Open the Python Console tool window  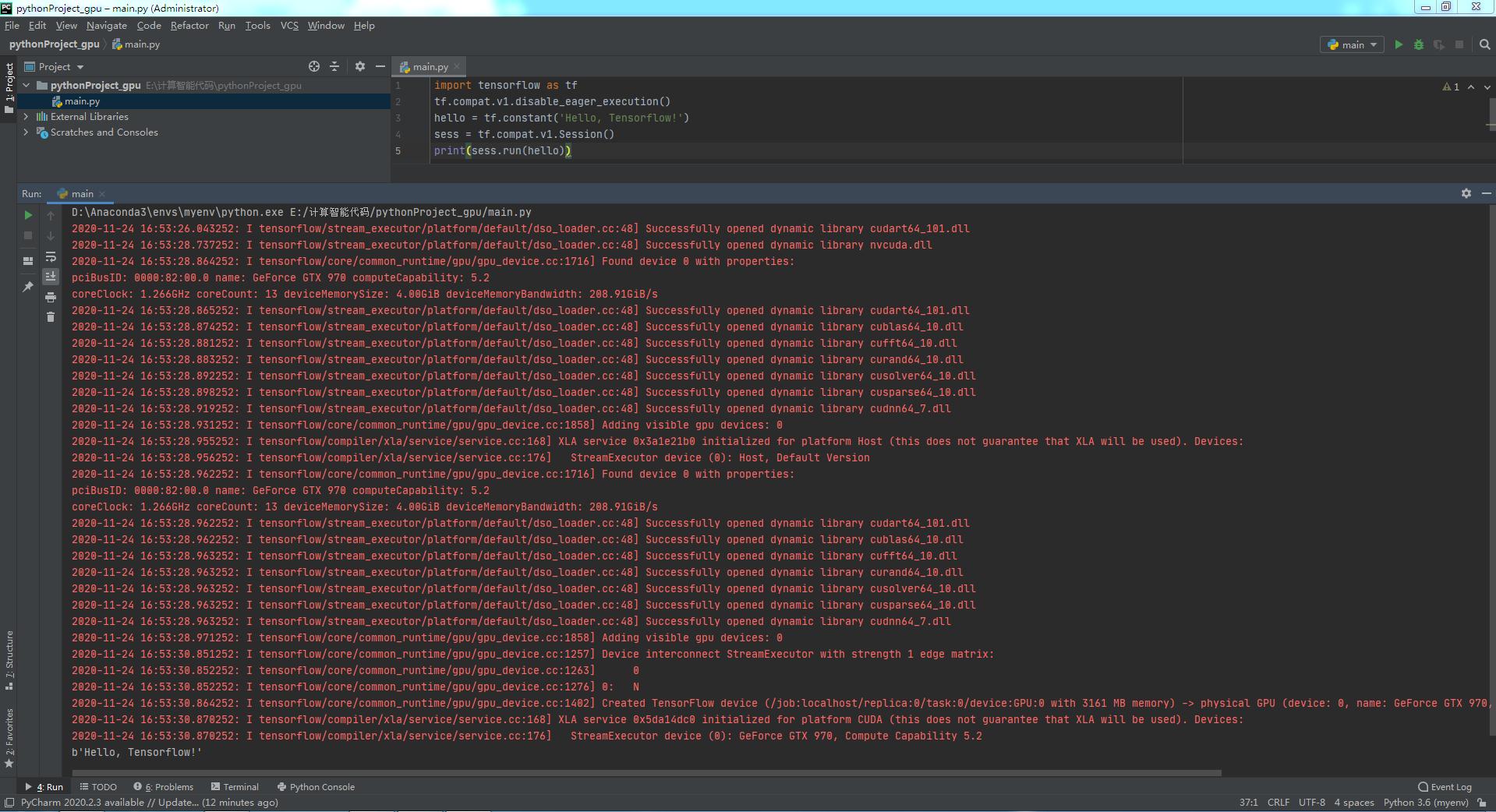pyautogui.click(x=316, y=787)
